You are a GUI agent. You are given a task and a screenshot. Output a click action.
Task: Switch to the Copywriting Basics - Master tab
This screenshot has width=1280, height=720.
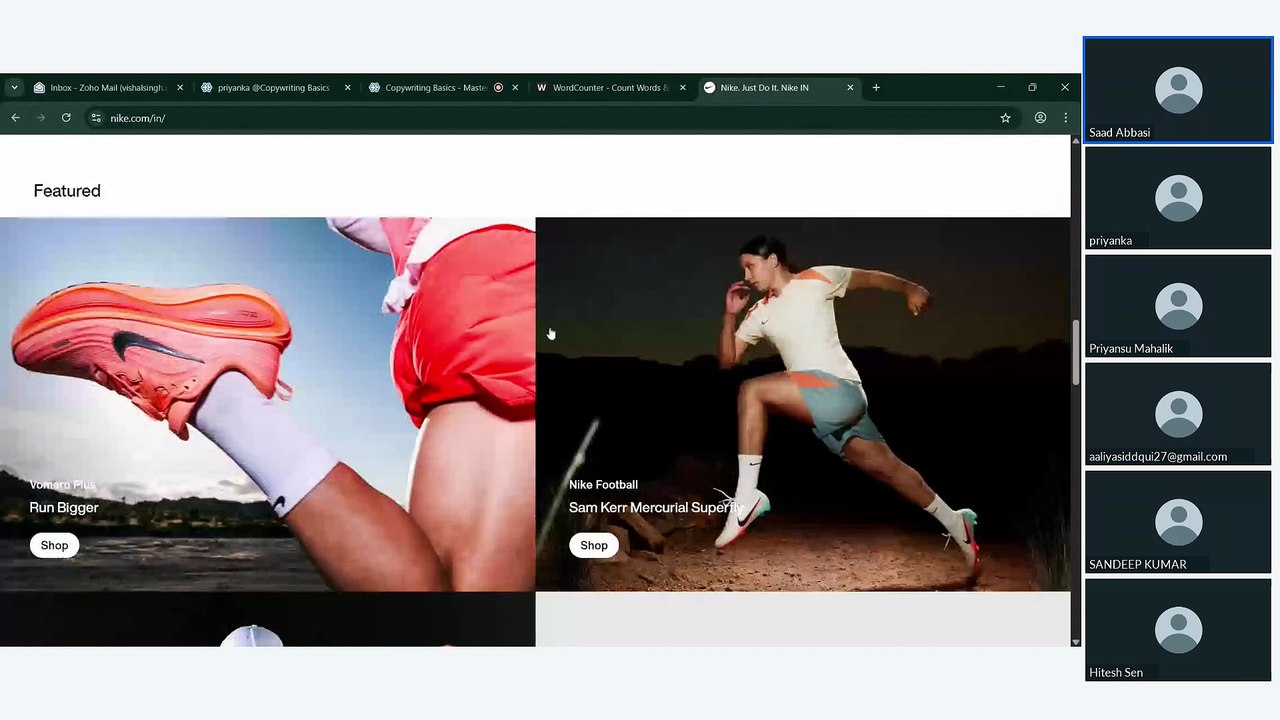pos(443,88)
